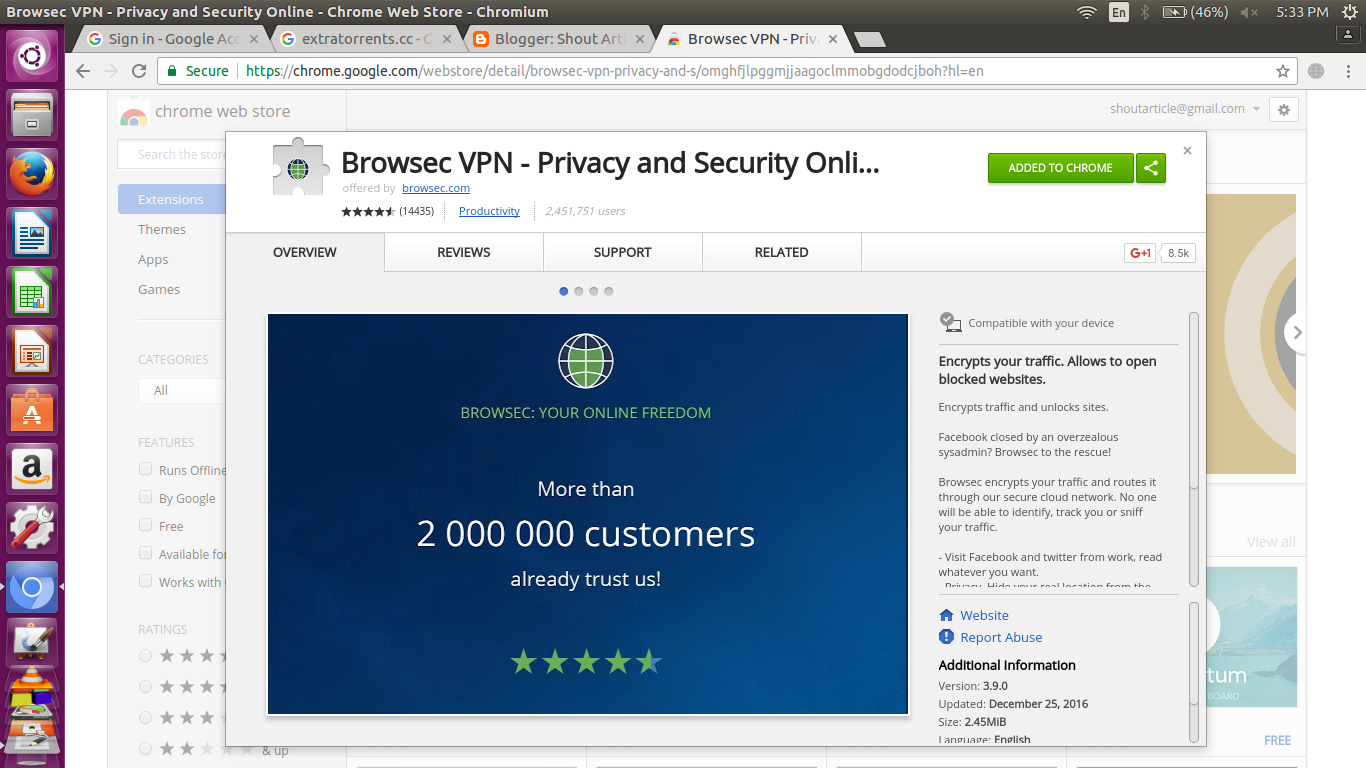Image resolution: width=1366 pixels, height=768 pixels.
Task: Click the green share icon button
Action: [x=1151, y=168]
